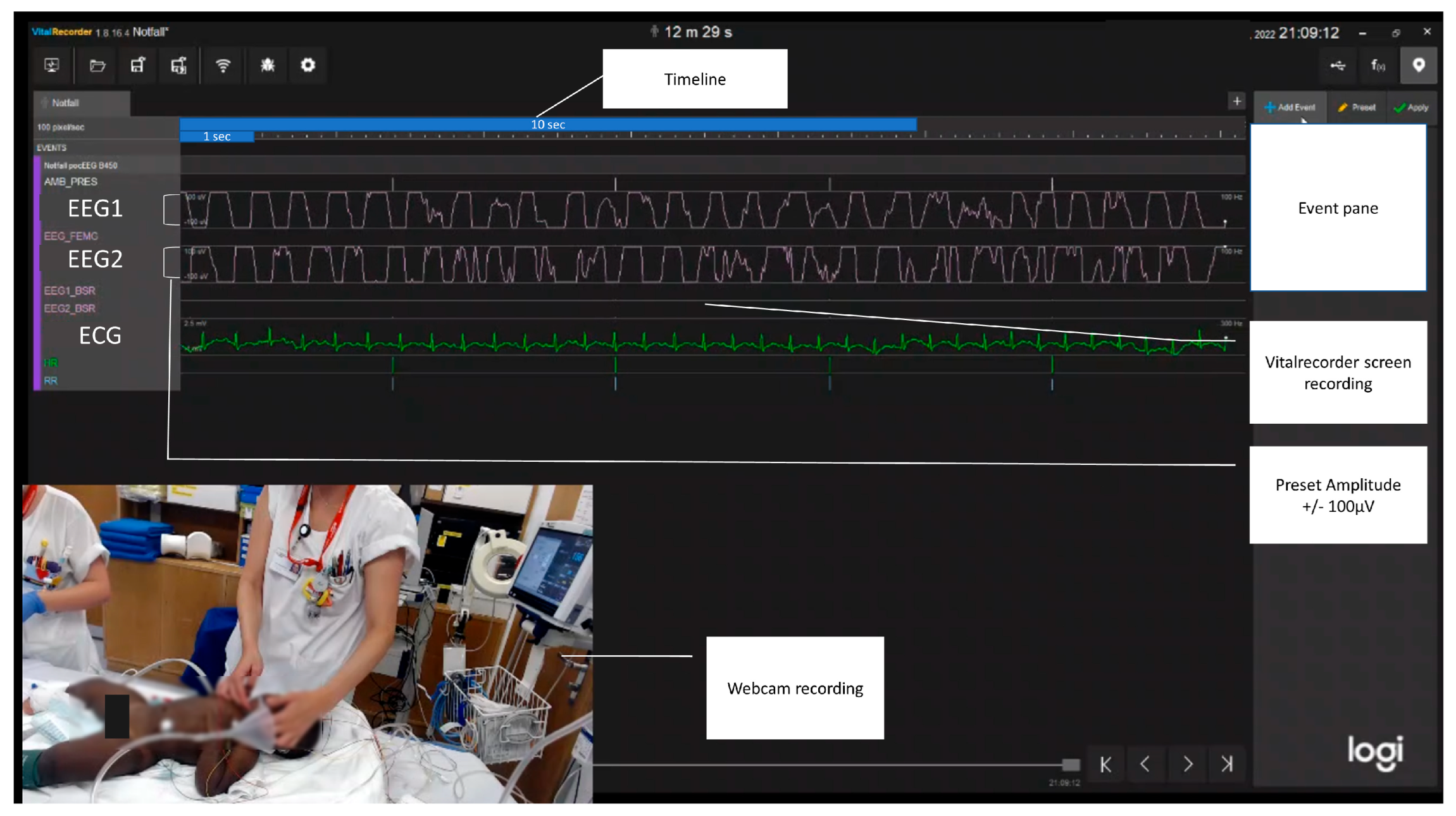The width and height of the screenshot is (1456, 816).
Task: Toggle the event marker pin icon
Action: 1418,65
